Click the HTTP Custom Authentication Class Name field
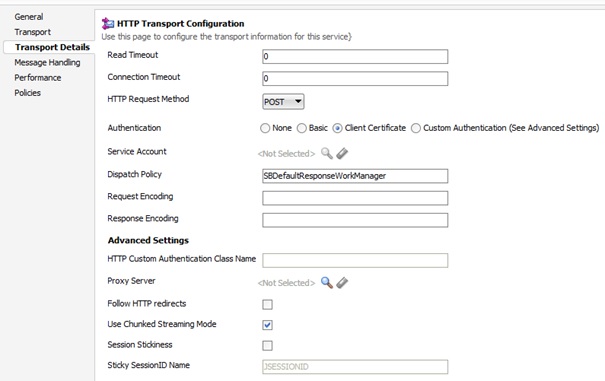Screen dimensions: 605x381 tap(355, 261)
